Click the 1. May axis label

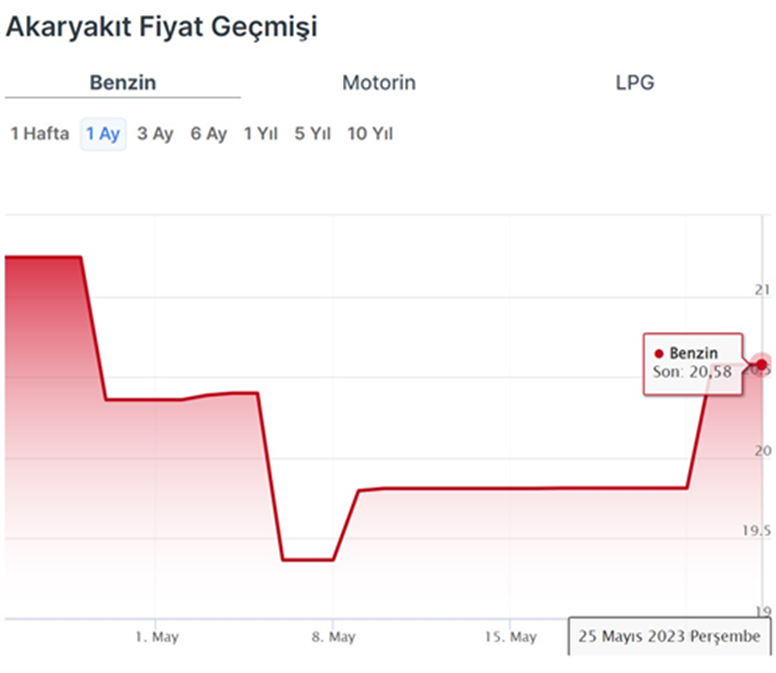[157, 637]
